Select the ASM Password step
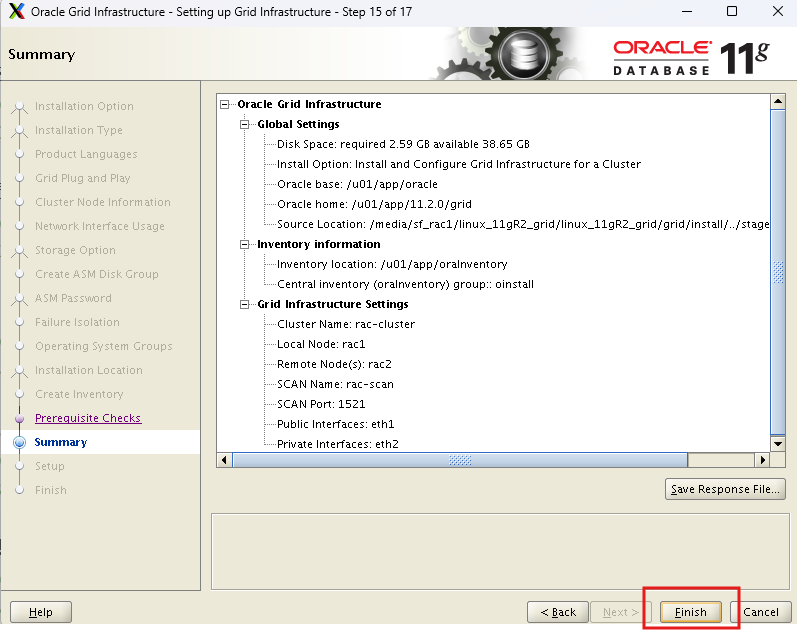 [x=73, y=298]
